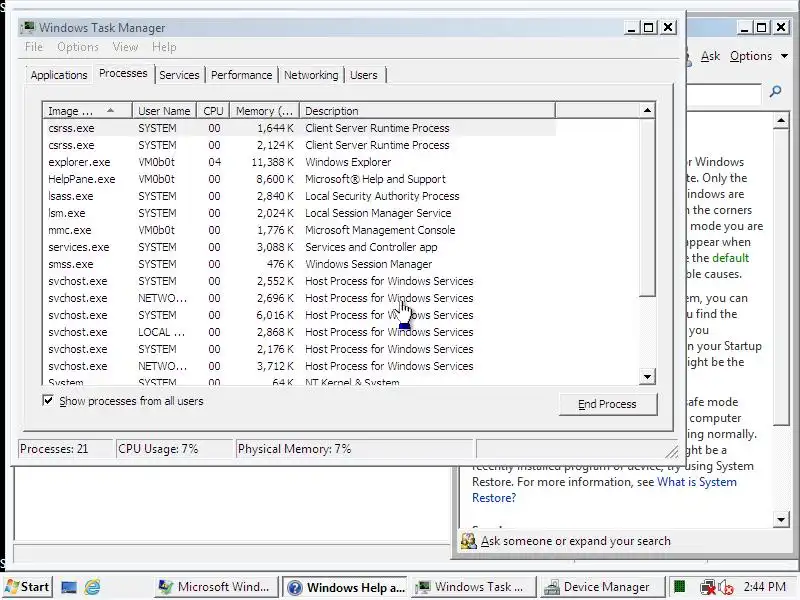The height and width of the screenshot is (600, 800).
Task: Click the End Process button
Action: point(607,404)
